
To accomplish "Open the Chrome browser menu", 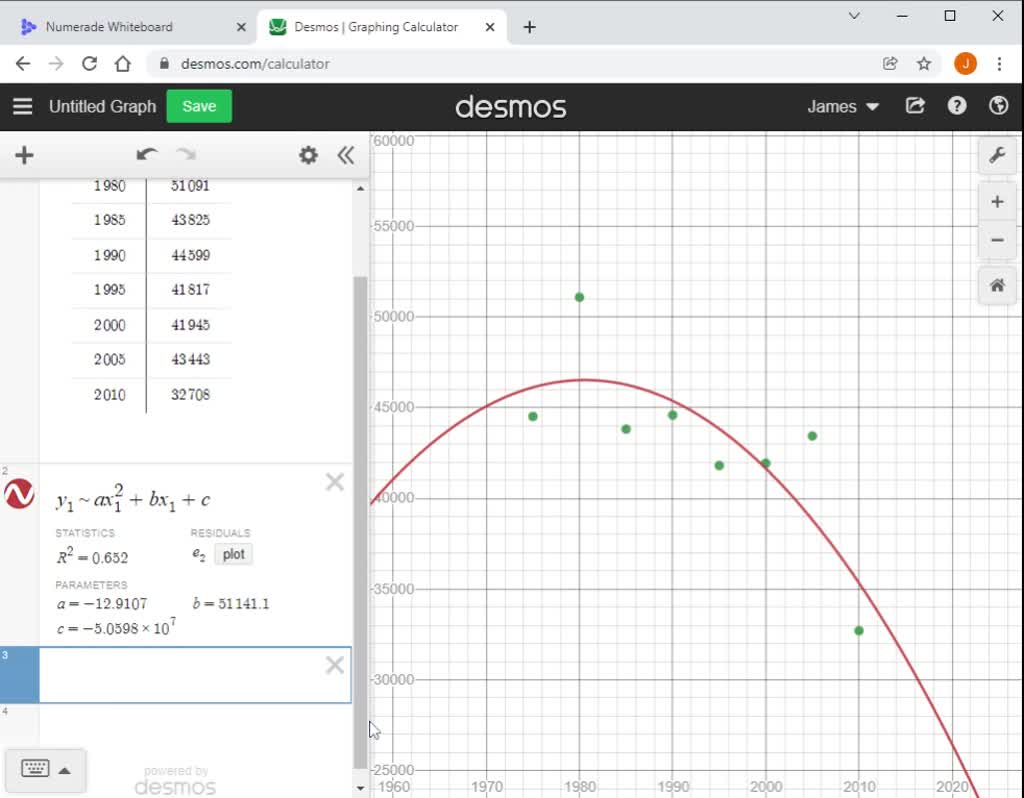I will (x=1000, y=63).
